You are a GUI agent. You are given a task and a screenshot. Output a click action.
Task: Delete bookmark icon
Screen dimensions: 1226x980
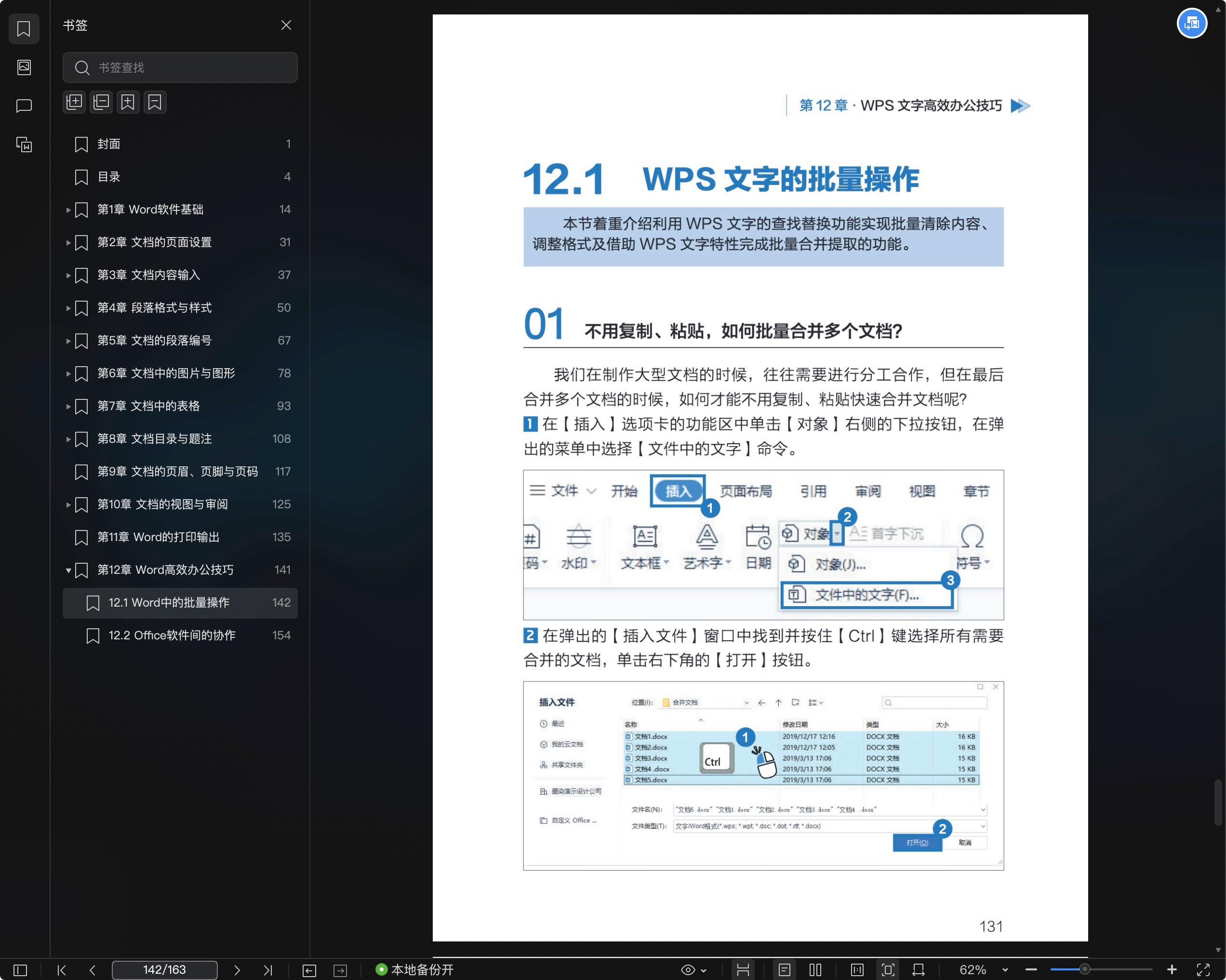pos(155,102)
